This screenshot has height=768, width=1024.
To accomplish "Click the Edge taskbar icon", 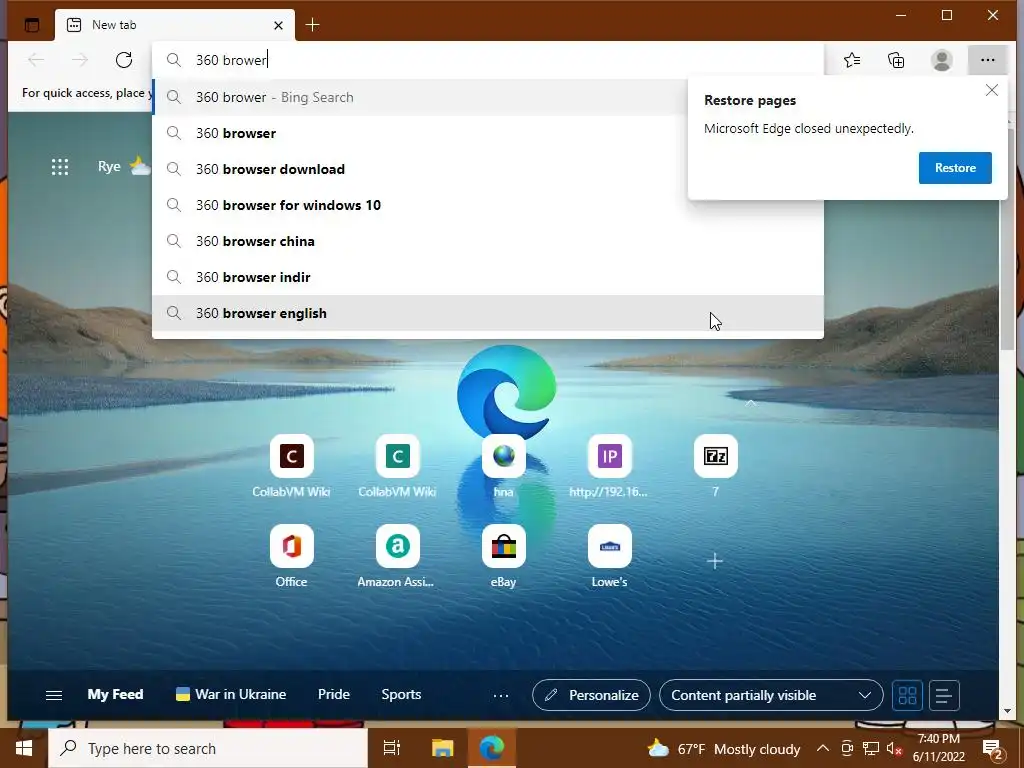I will (492, 748).
